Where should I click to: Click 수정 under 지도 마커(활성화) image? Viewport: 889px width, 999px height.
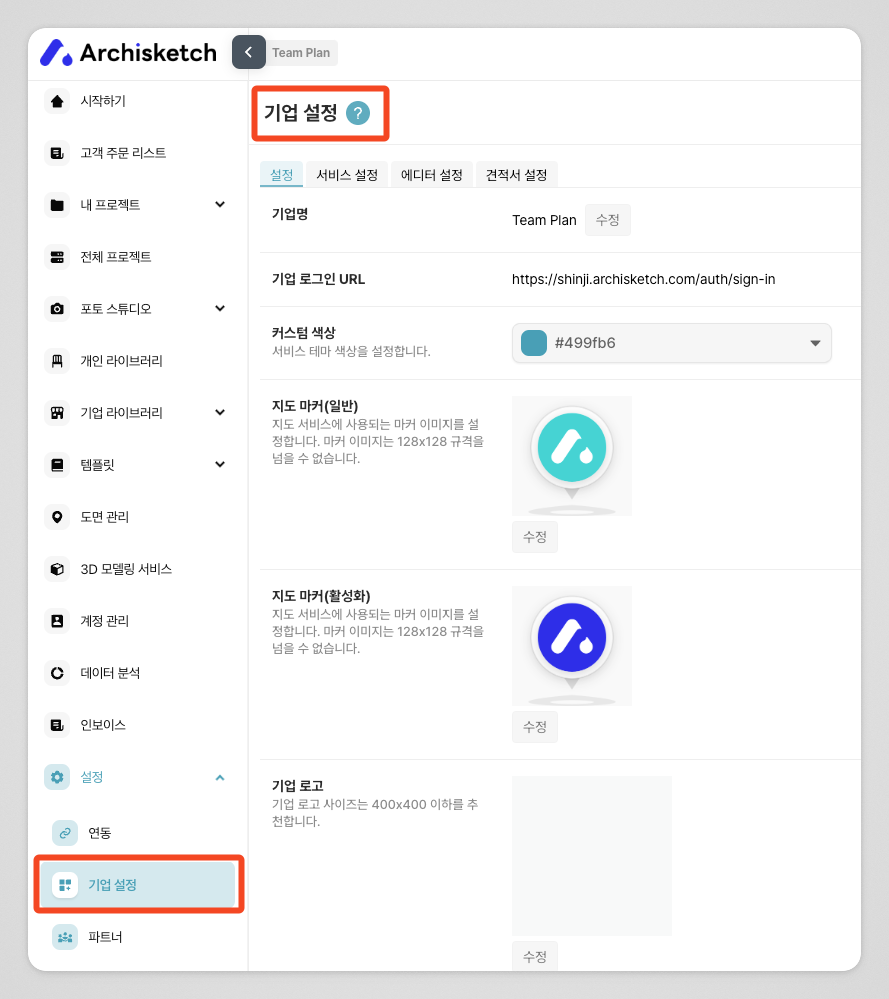click(535, 727)
